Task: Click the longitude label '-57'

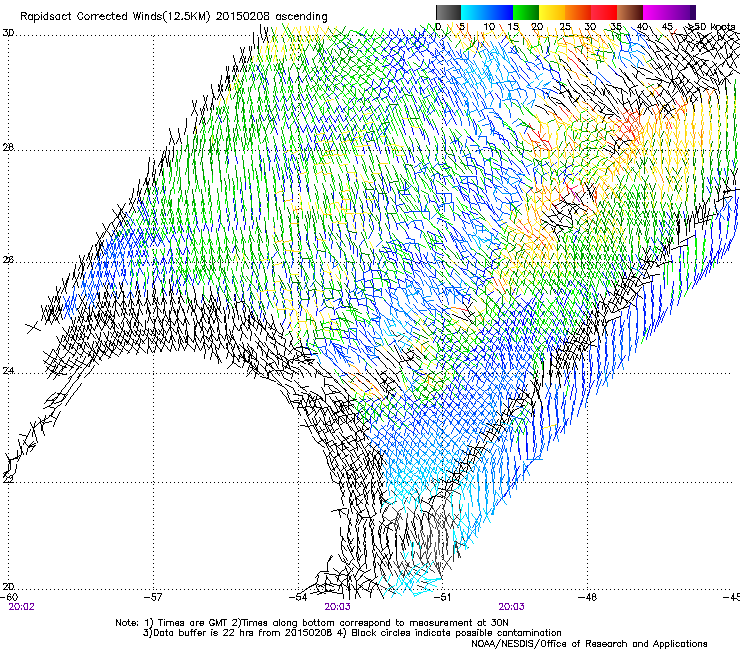Action: (153, 597)
